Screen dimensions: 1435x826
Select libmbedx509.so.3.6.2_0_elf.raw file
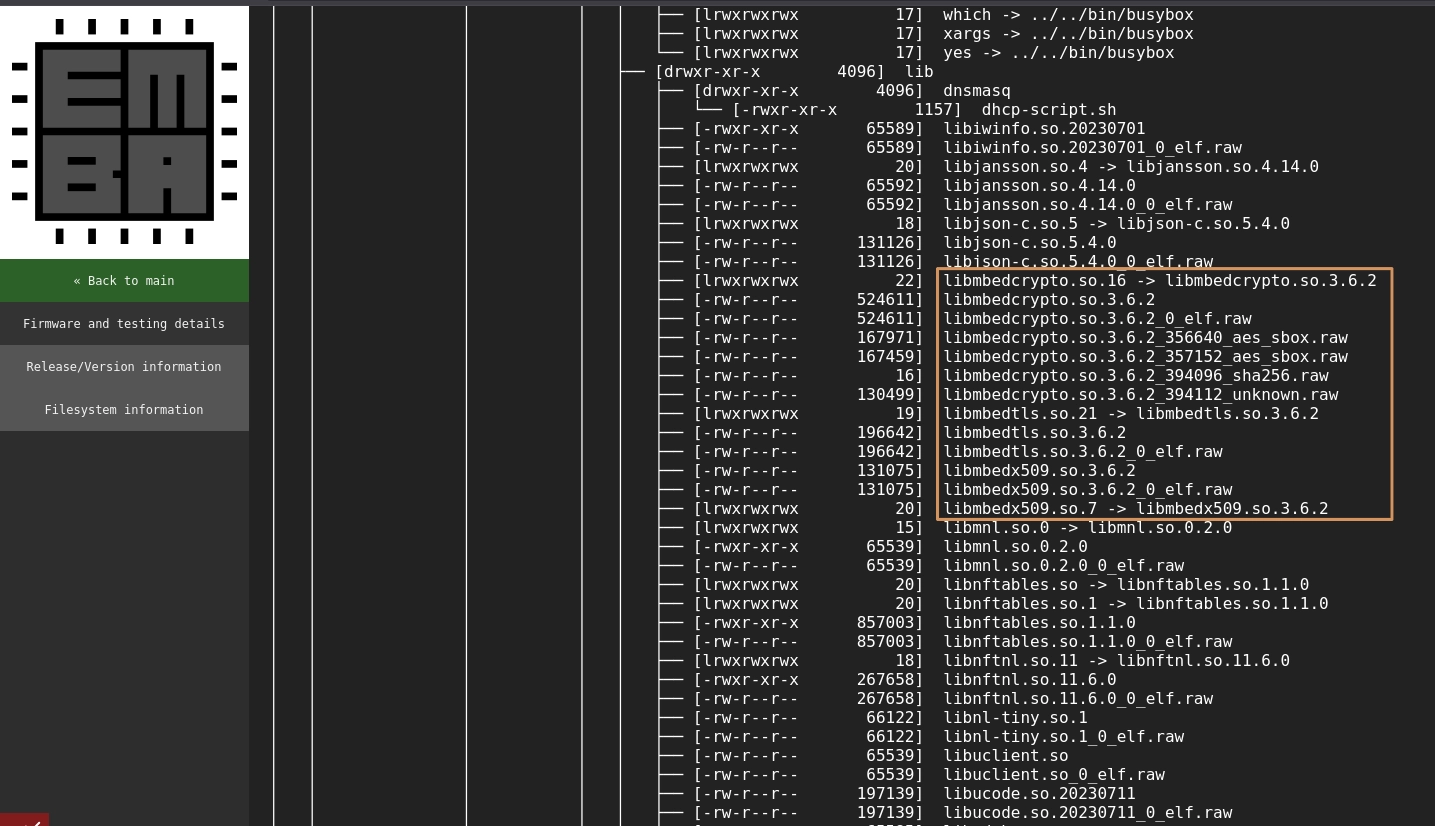[1088, 490]
